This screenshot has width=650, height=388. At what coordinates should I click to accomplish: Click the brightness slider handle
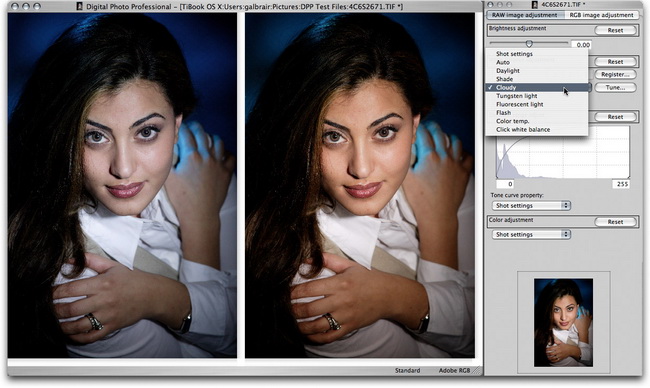[x=529, y=44]
